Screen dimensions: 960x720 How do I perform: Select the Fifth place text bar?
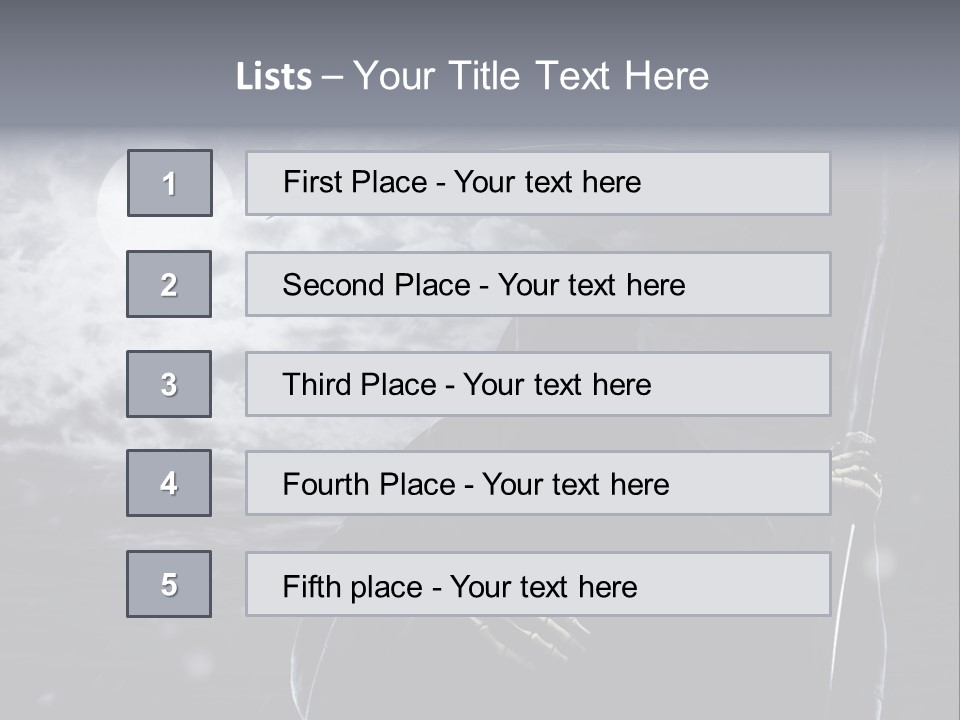click(538, 584)
